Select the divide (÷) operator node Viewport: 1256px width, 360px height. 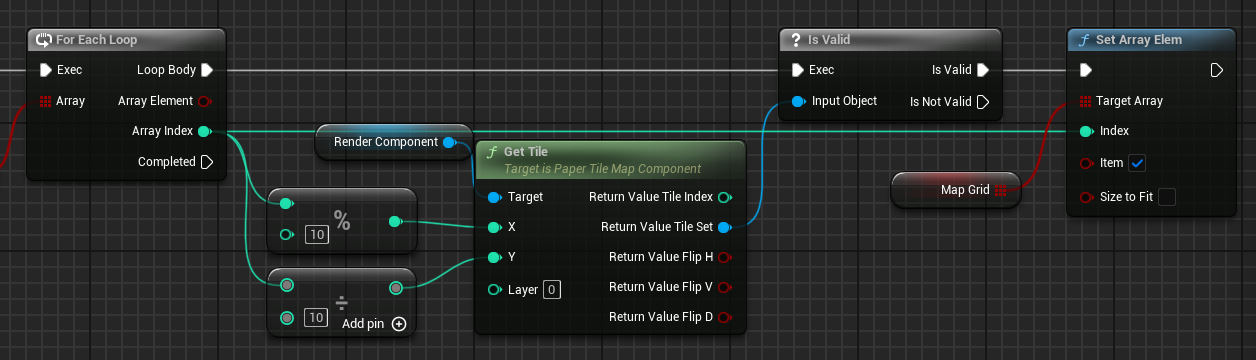(342, 303)
